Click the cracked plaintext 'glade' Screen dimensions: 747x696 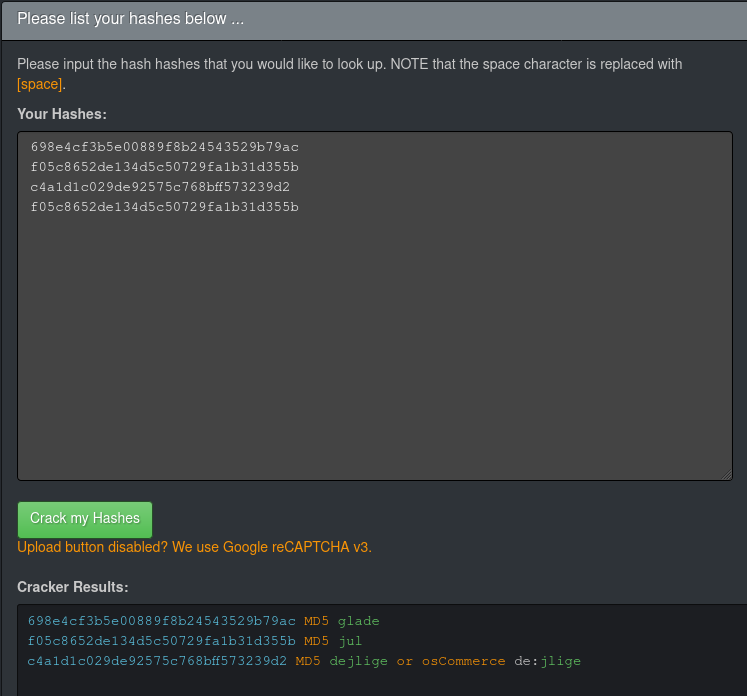click(x=359, y=621)
